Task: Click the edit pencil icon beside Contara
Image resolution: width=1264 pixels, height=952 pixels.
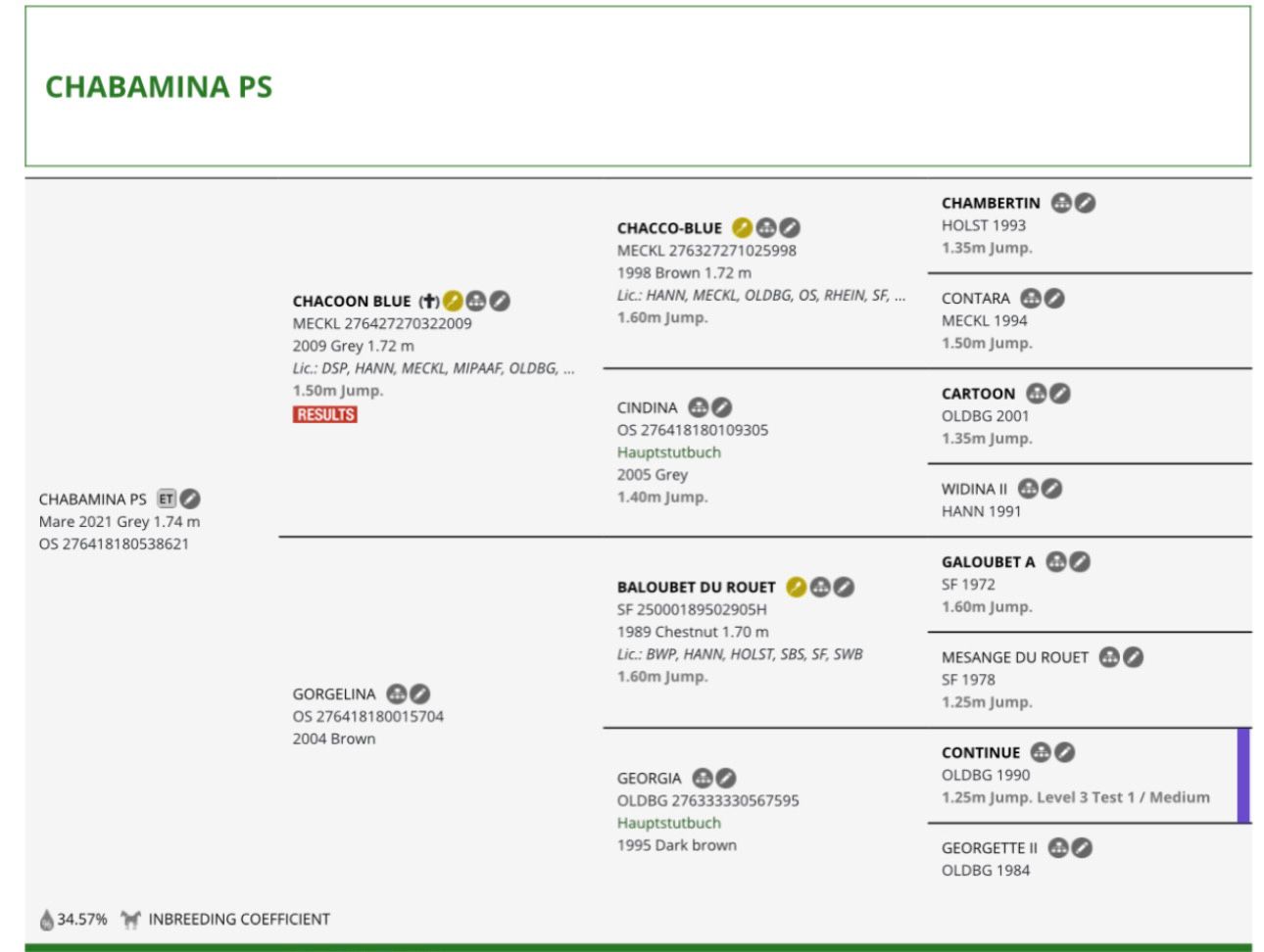Action: click(1054, 298)
